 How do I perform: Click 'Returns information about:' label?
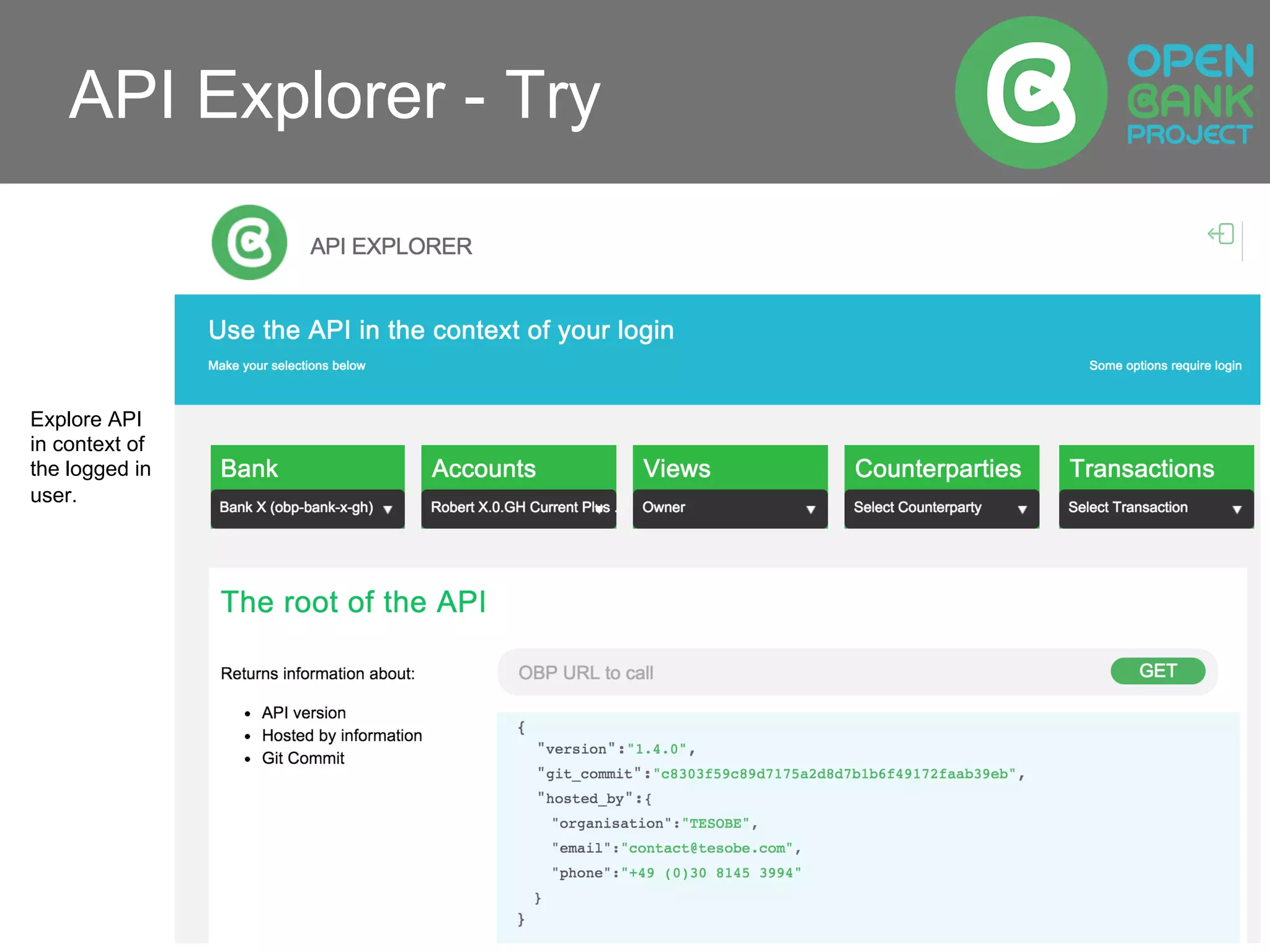point(317,674)
